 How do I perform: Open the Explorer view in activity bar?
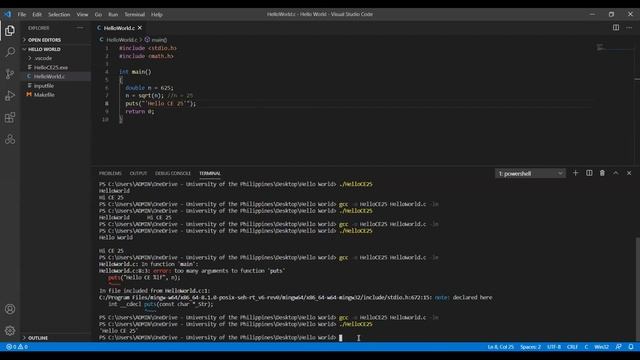[10, 31]
